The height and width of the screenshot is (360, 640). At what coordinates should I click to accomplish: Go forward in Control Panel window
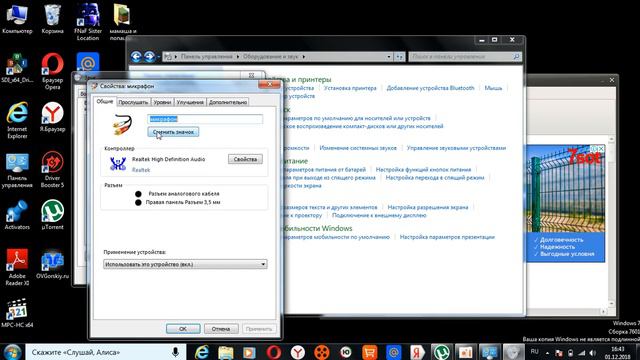[149, 57]
